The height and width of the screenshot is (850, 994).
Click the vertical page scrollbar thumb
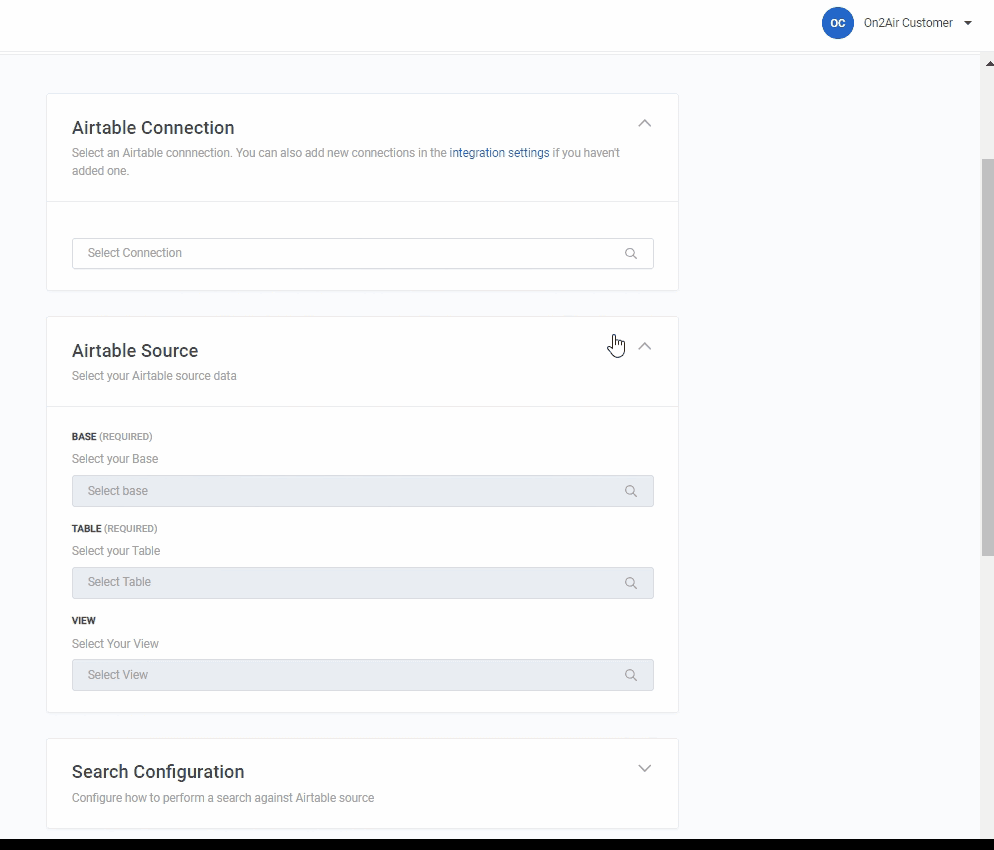click(x=988, y=355)
